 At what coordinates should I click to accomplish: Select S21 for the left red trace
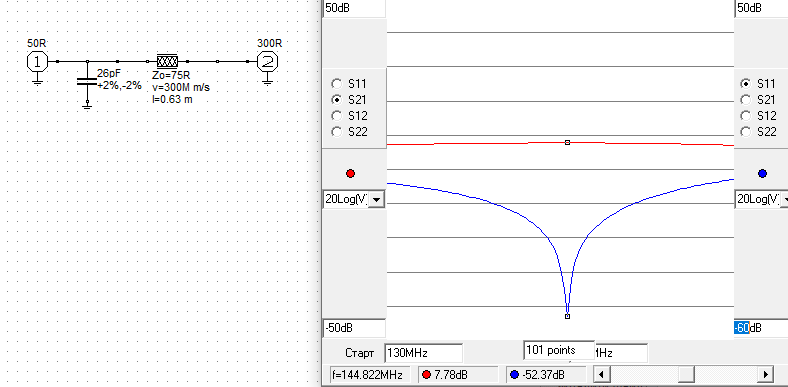(338, 100)
